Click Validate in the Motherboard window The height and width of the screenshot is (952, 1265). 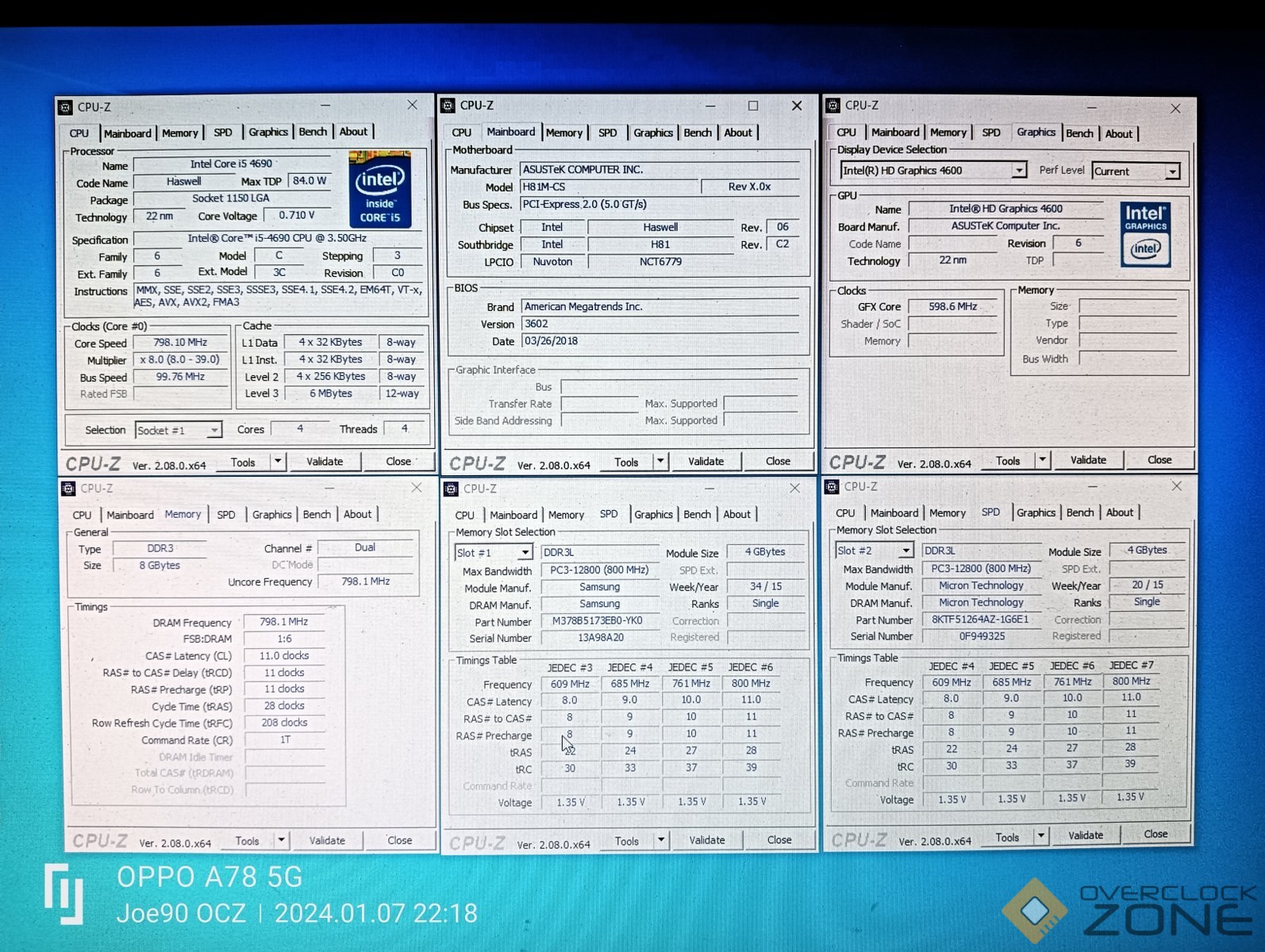point(706,462)
